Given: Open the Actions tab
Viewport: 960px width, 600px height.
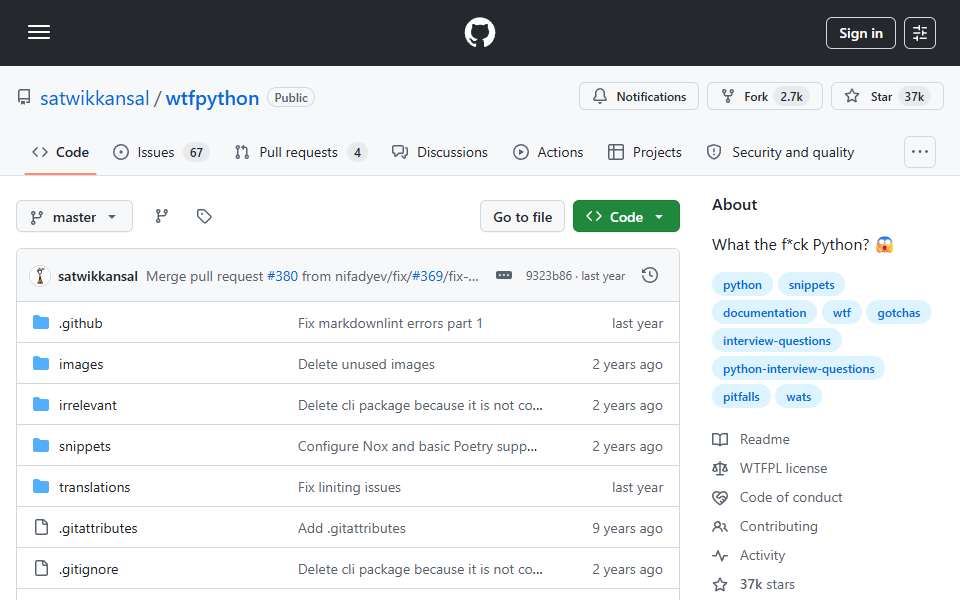Looking at the screenshot, I should [548, 152].
